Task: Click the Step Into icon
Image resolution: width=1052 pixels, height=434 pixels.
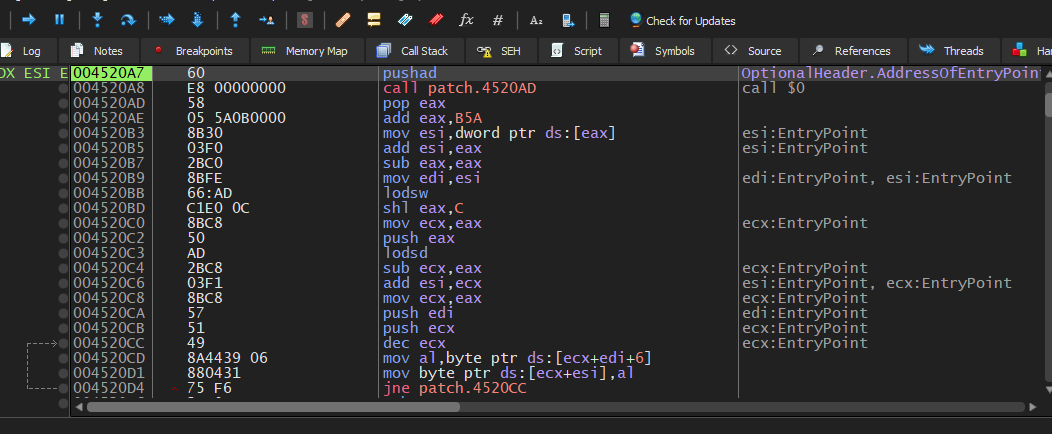Action: click(97, 20)
